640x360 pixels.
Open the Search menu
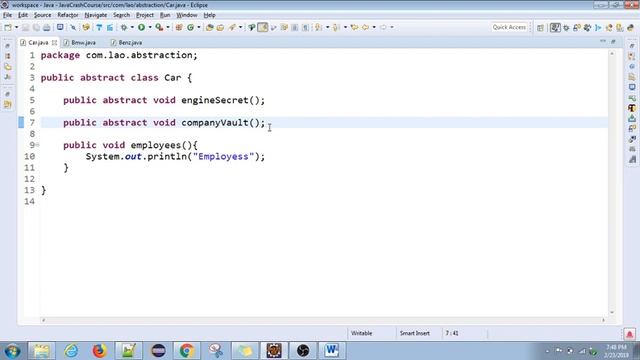point(121,15)
